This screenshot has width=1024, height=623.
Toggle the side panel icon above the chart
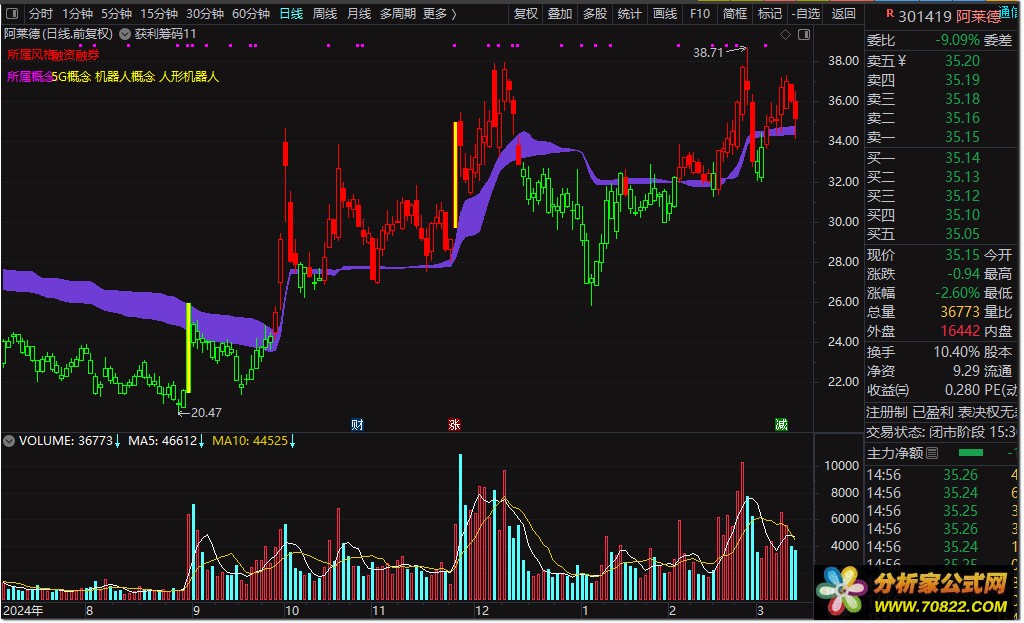pos(804,34)
